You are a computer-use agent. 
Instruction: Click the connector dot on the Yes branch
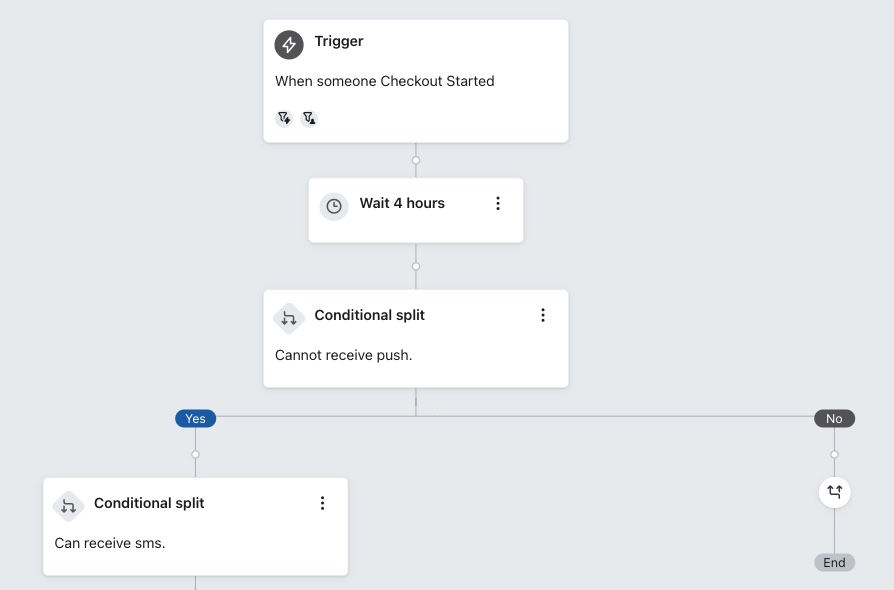[x=195, y=453]
